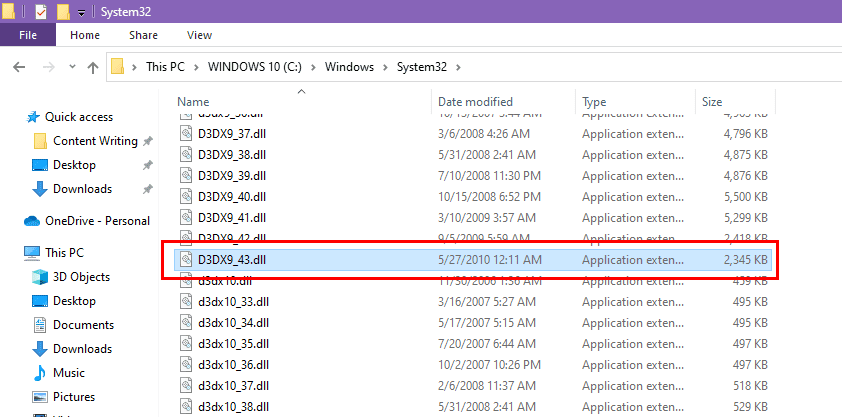Expand chevron after This PC breadcrumb

tap(197, 67)
